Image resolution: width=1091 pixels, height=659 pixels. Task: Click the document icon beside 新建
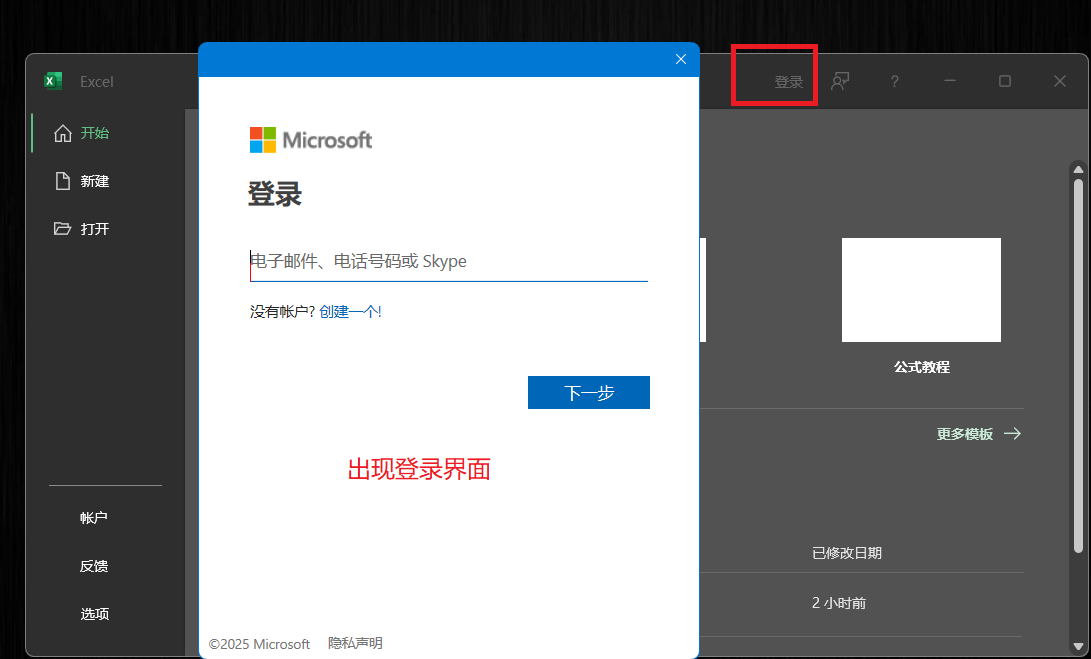pyautogui.click(x=63, y=181)
